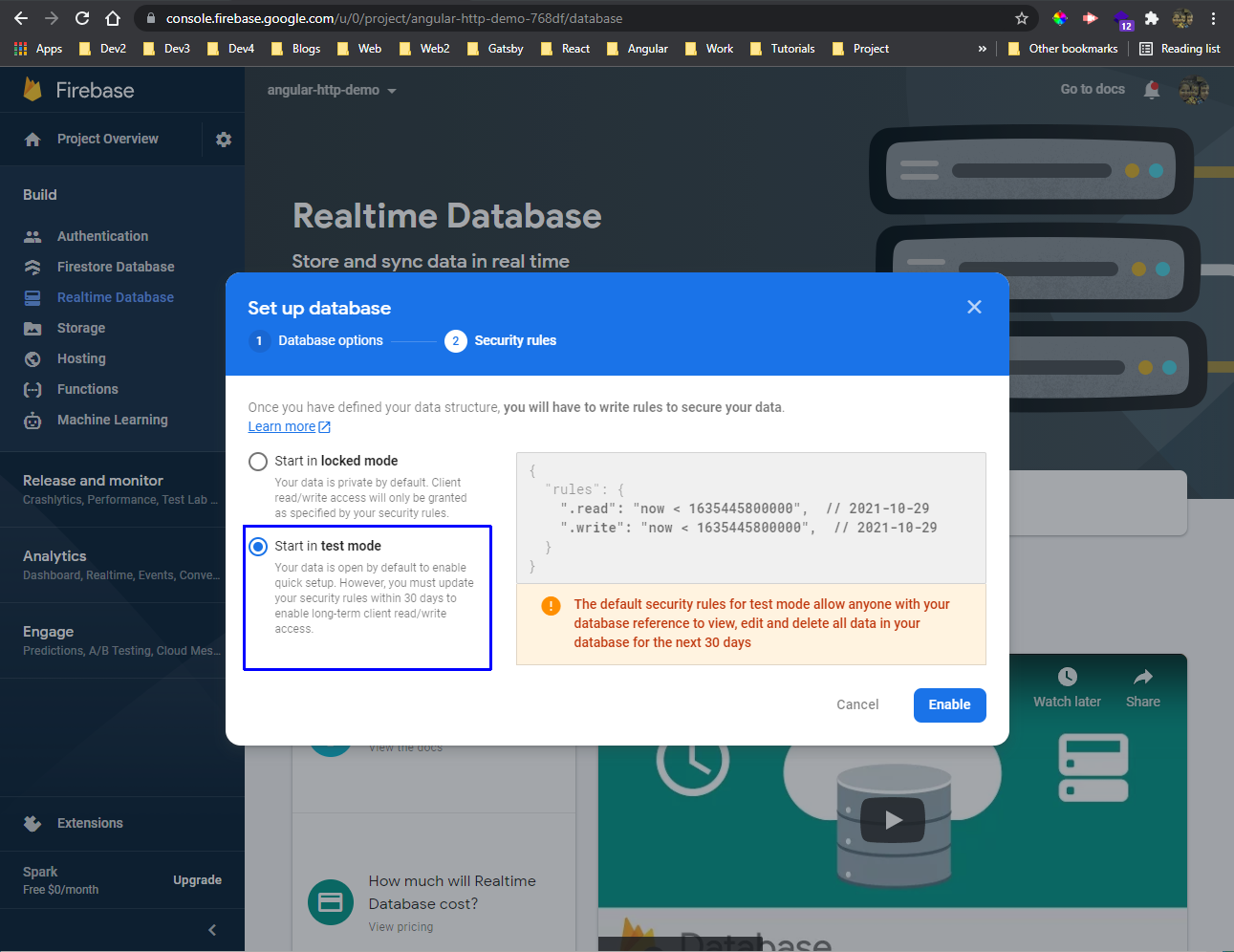Click inside the security rules code box
Image resolution: width=1234 pixels, height=952 pixels.
[750, 518]
